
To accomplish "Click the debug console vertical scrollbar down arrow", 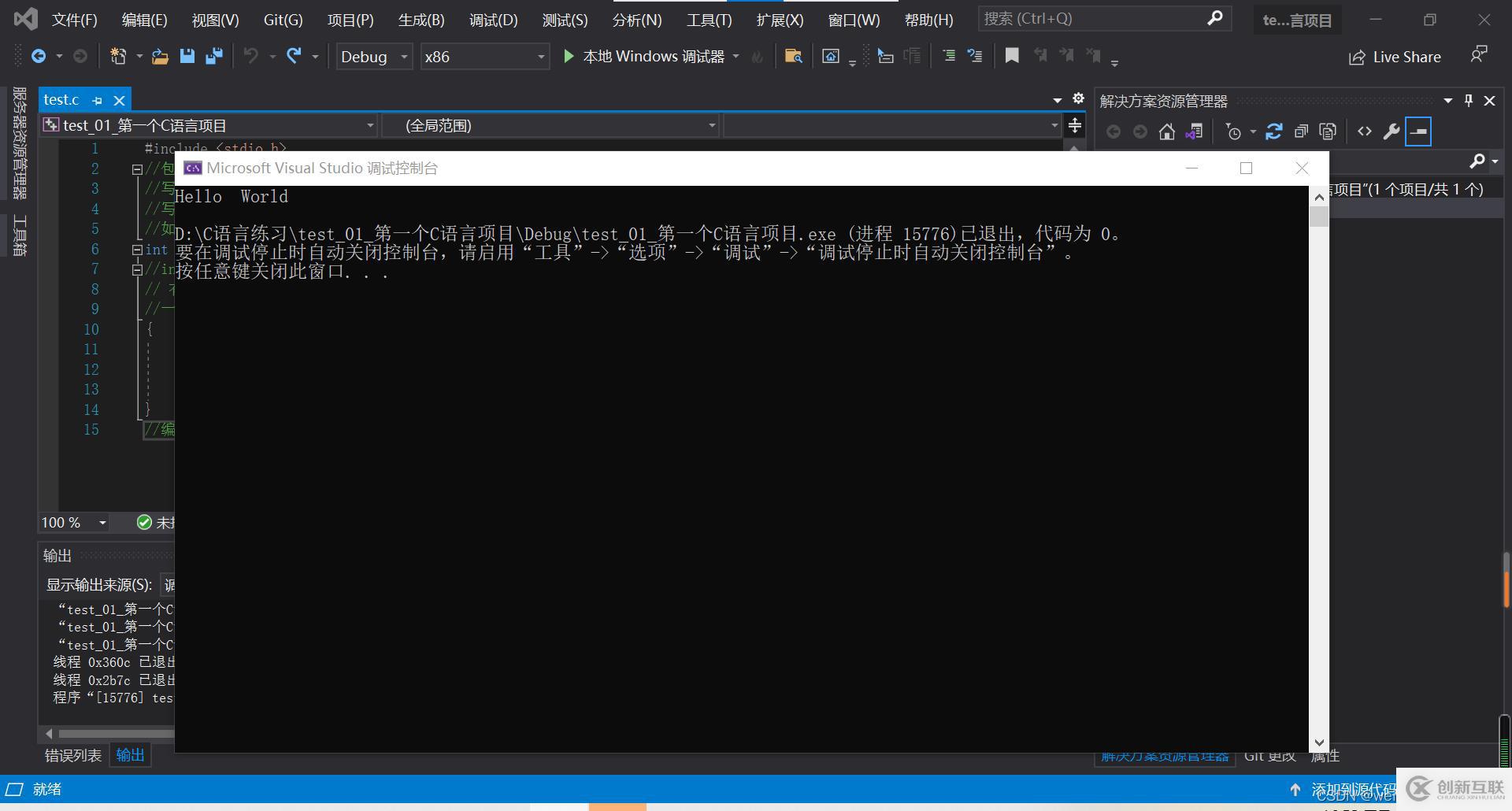I will [x=1319, y=742].
